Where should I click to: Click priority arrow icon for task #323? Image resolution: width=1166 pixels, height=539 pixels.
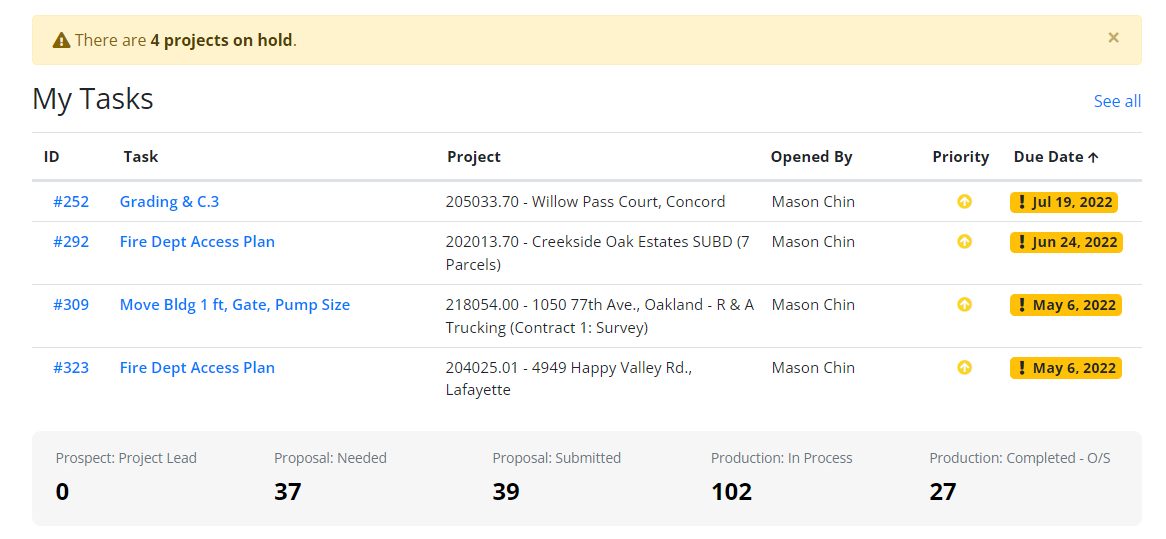coord(964,368)
